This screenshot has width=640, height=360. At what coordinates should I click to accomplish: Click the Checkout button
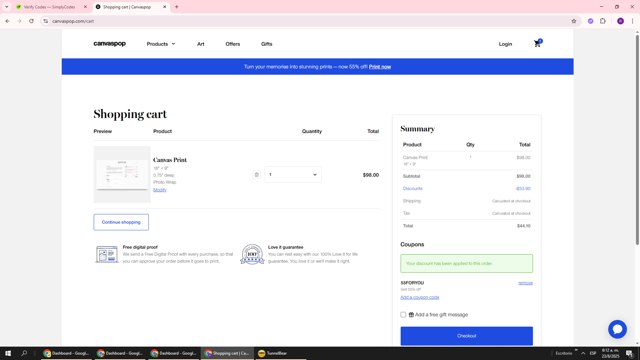tap(467, 336)
